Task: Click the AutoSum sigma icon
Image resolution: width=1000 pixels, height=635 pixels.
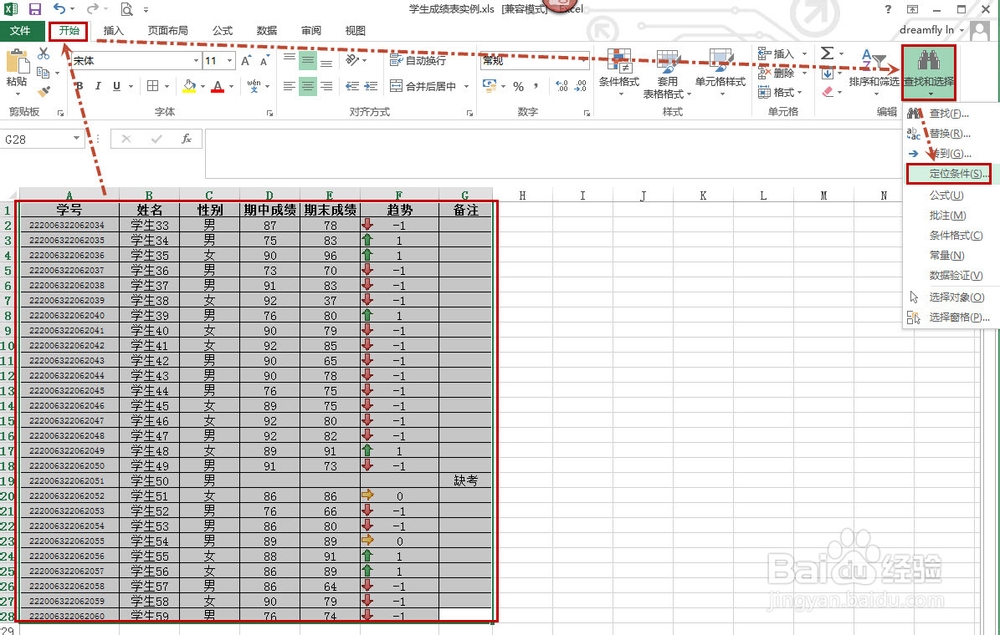Action: [827, 53]
